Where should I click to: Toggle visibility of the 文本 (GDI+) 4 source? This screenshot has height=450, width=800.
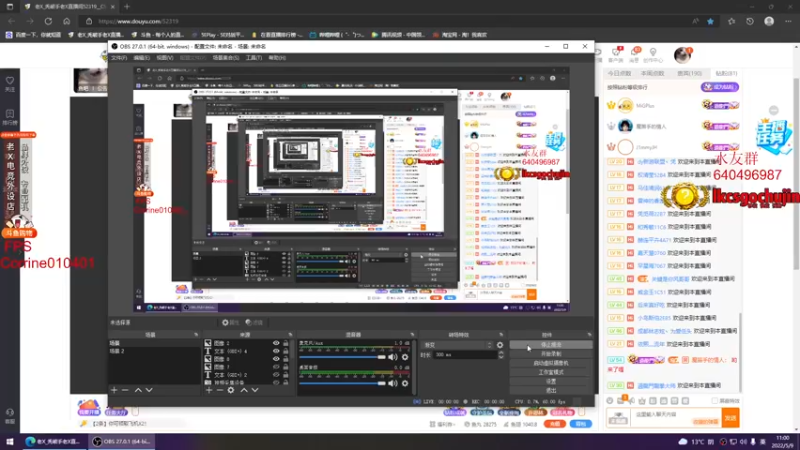point(276,351)
